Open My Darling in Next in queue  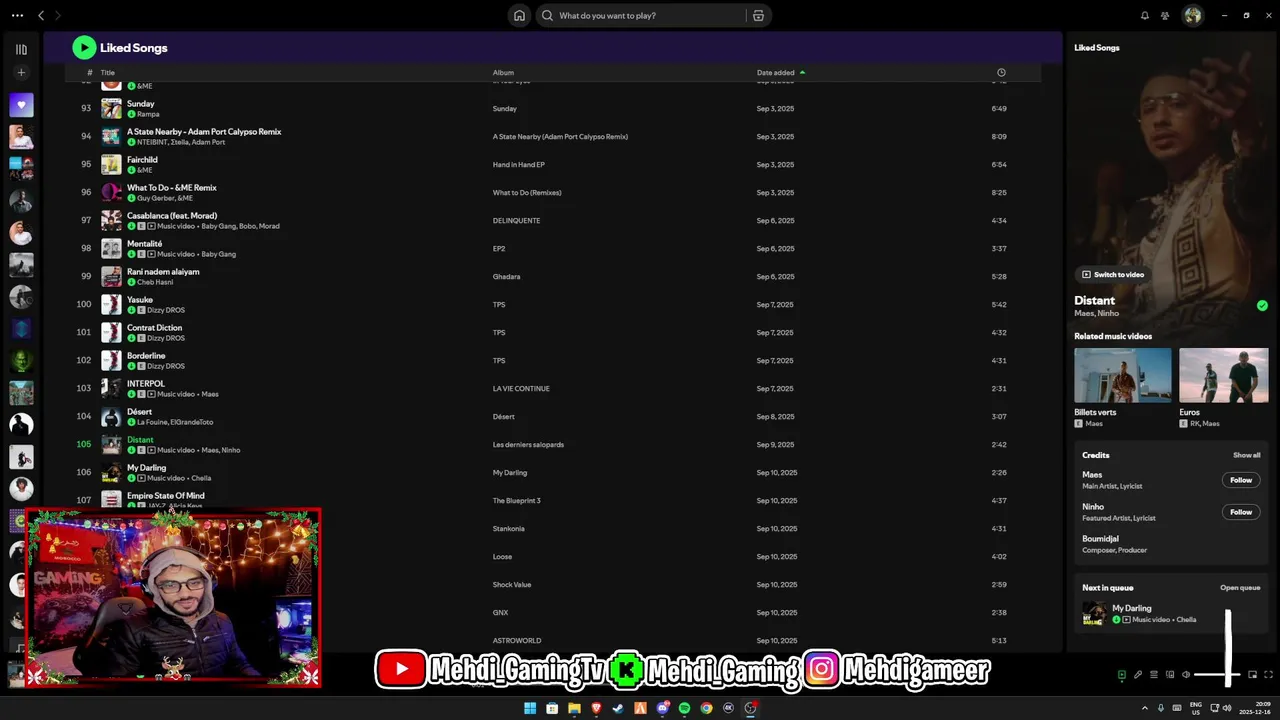click(1172, 613)
